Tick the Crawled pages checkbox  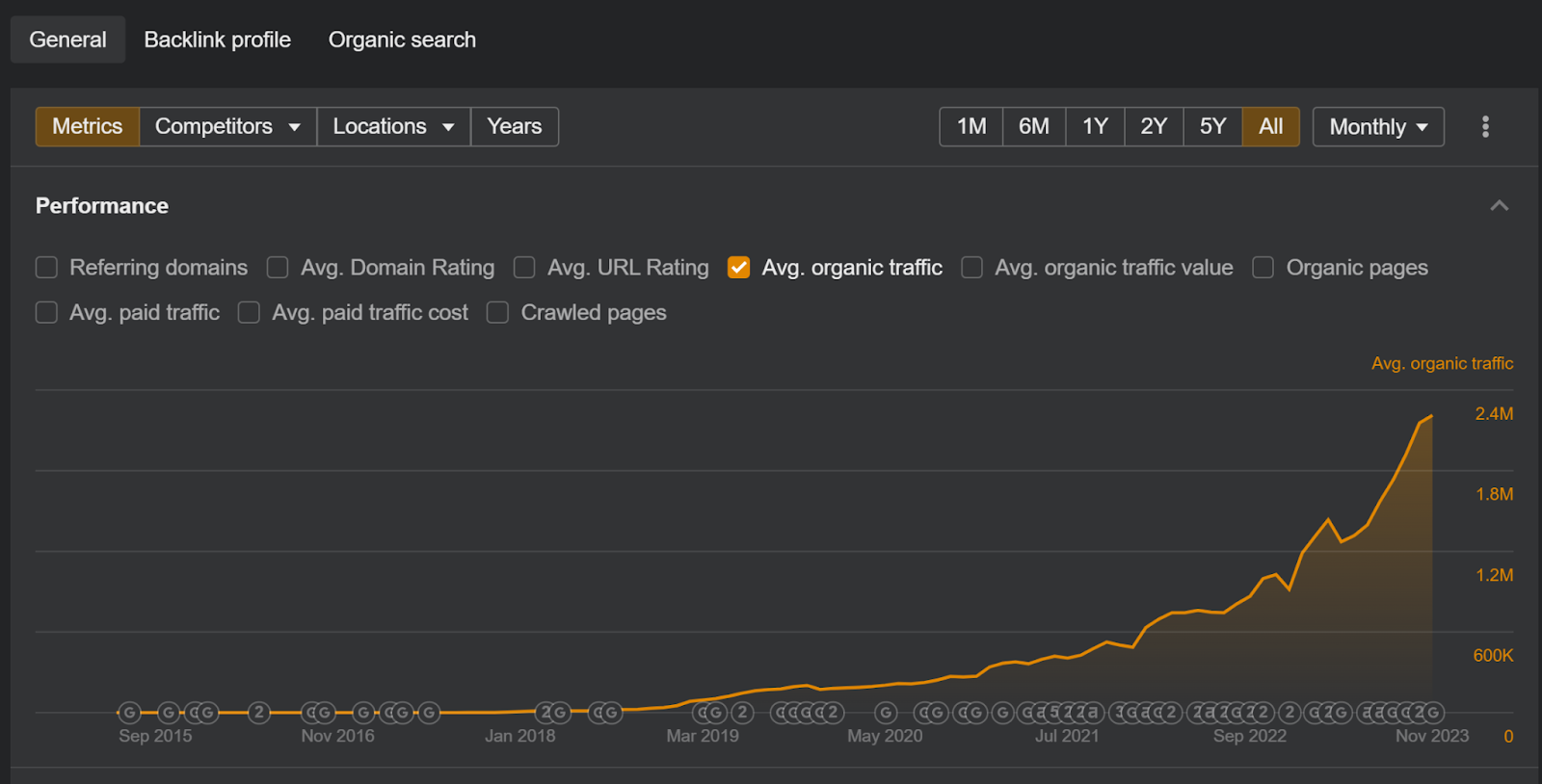(497, 313)
